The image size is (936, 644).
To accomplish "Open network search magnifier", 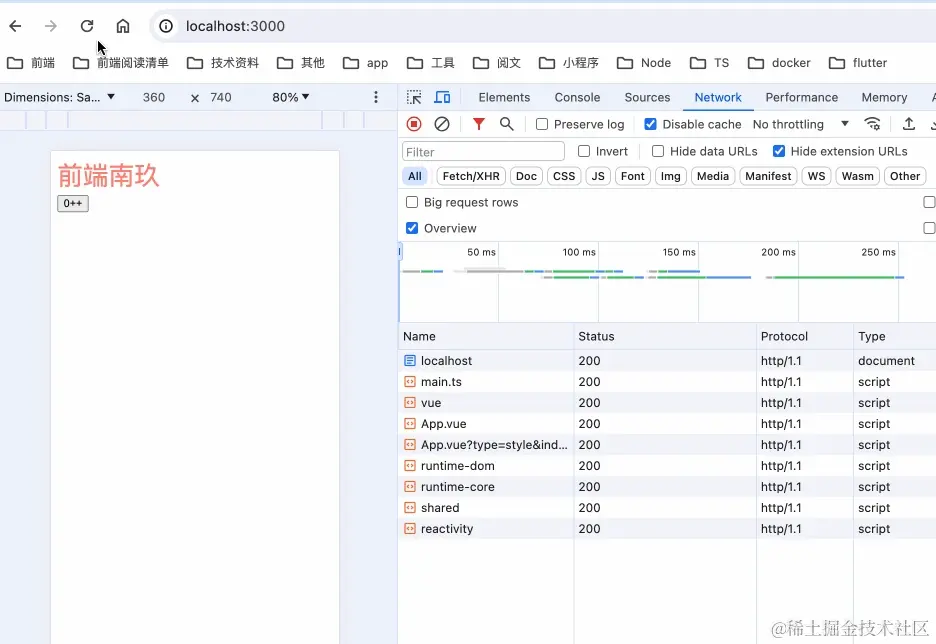I will 507,124.
